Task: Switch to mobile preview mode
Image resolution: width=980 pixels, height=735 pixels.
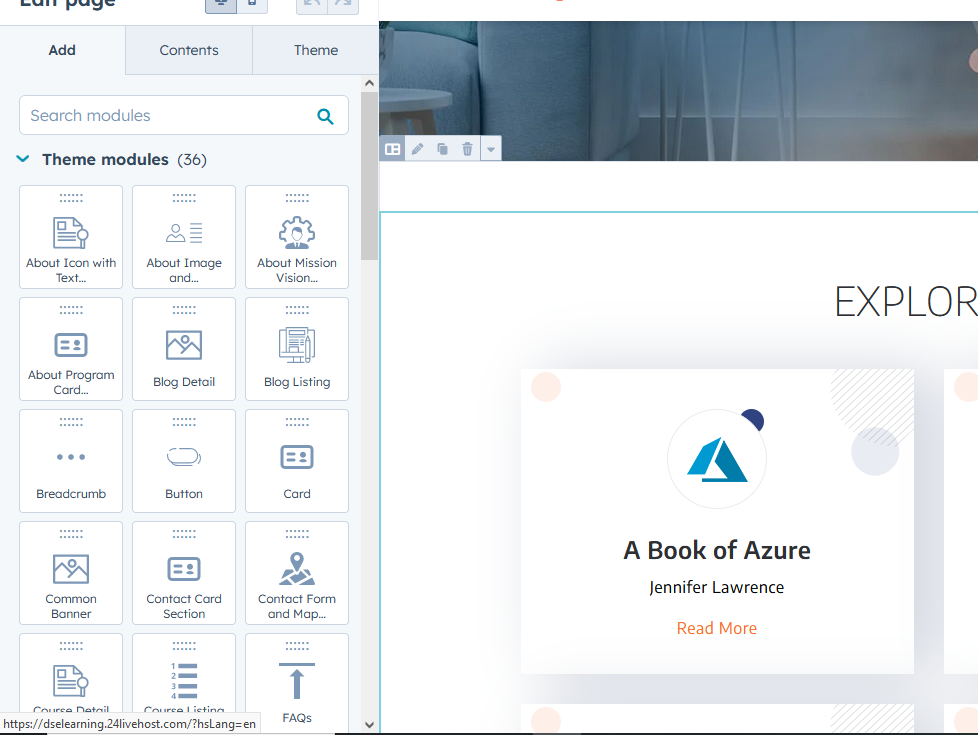Action: pyautogui.click(x=252, y=4)
